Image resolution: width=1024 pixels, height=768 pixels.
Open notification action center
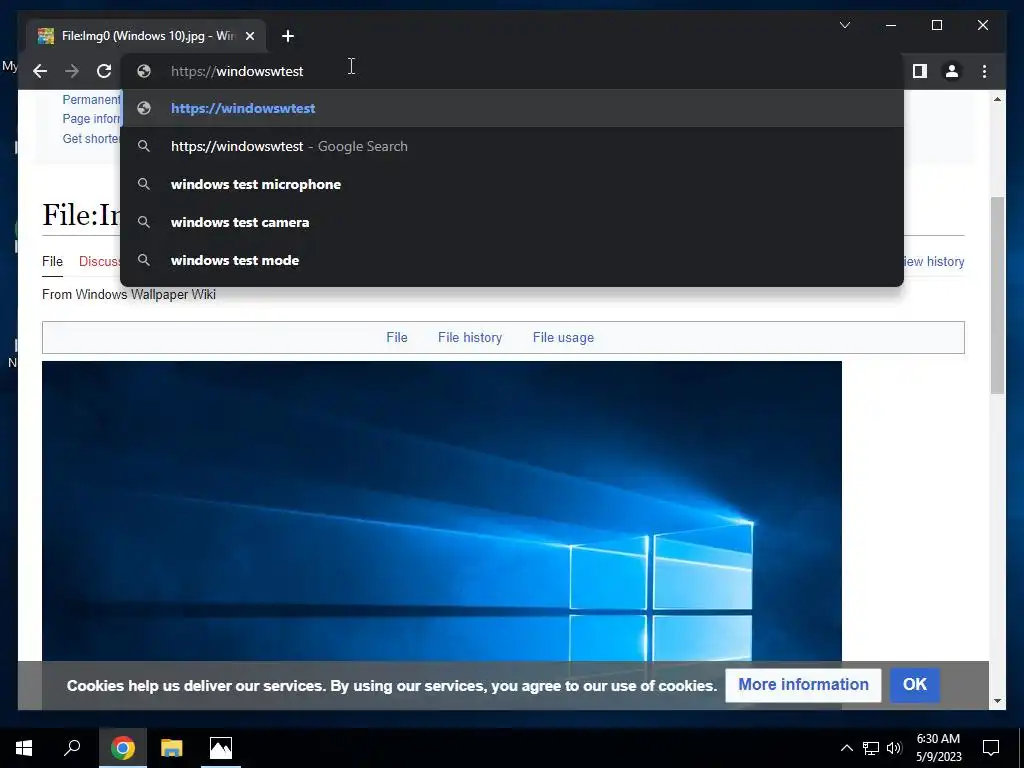[991, 748]
